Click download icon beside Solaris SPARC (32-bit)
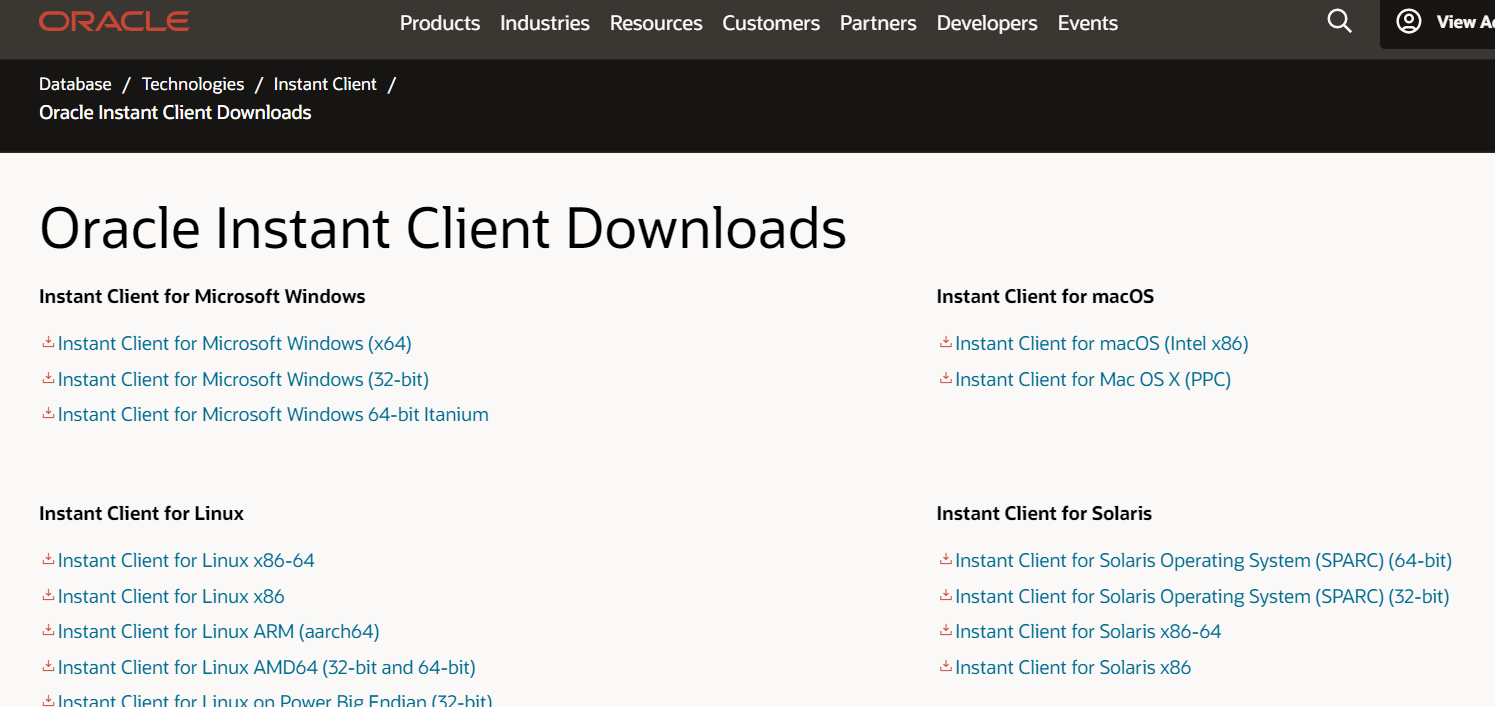The width and height of the screenshot is (1495, 707). point(945,596)
